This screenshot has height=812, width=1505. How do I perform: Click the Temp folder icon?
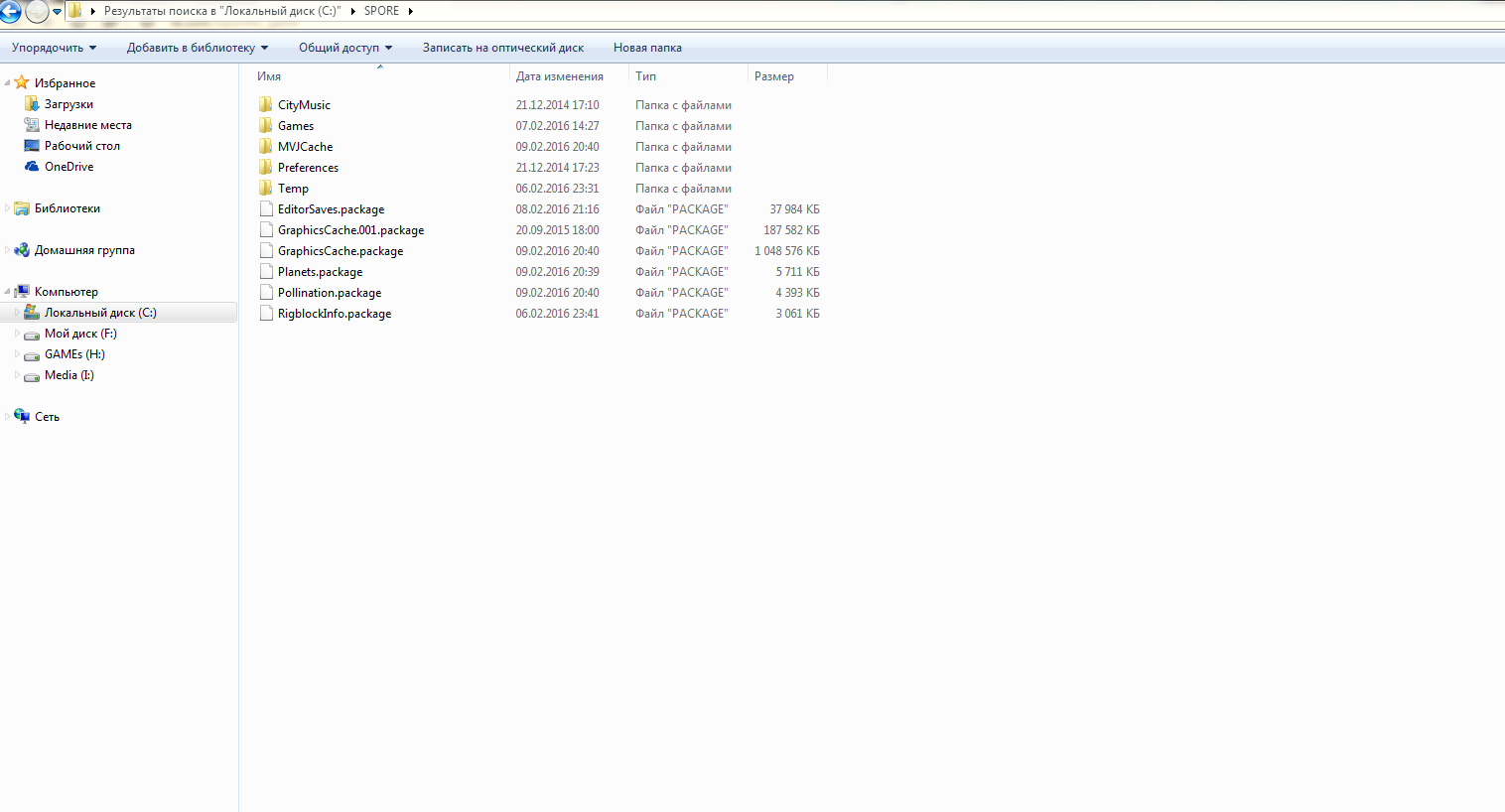tap(266, 188)
